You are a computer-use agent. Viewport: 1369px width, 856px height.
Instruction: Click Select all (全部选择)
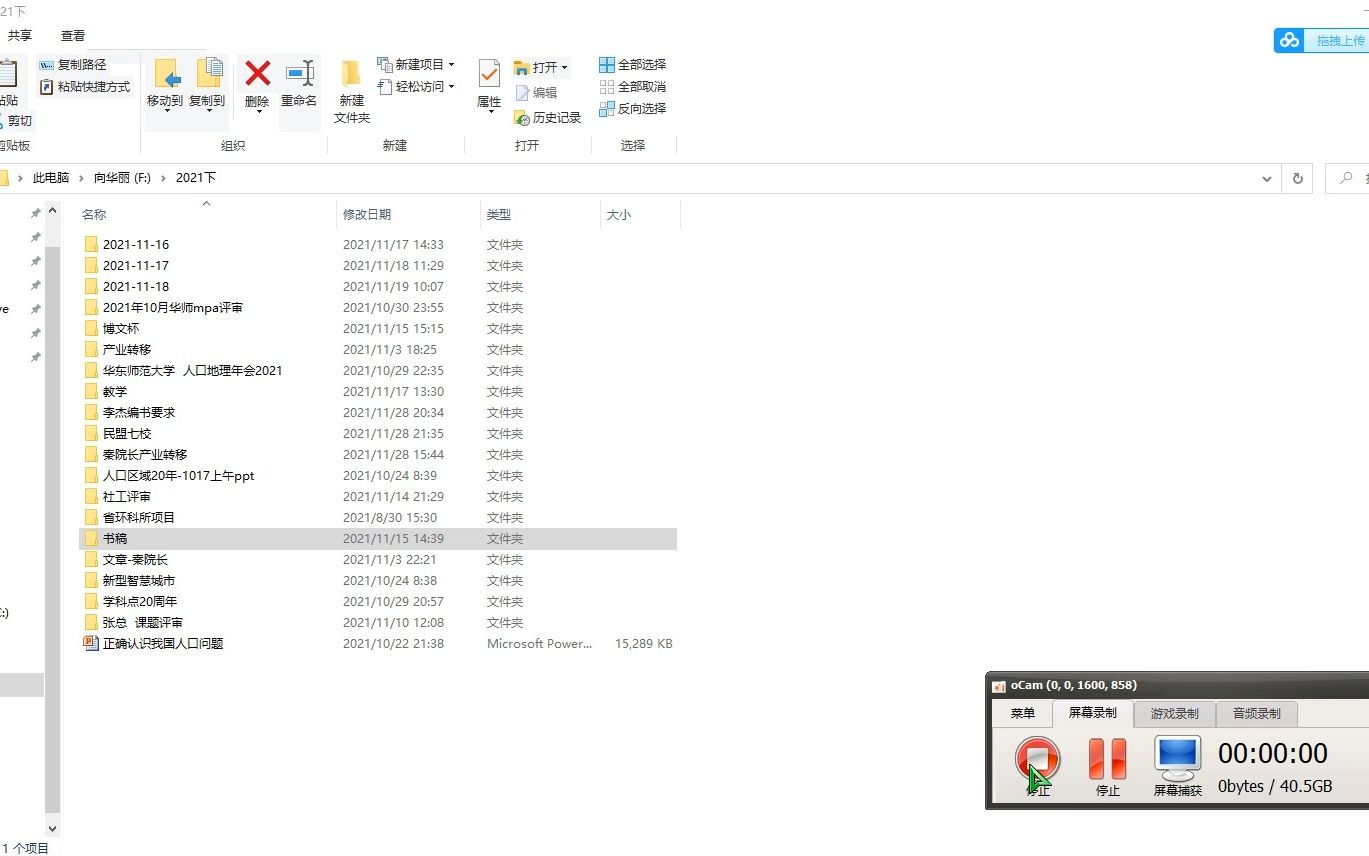(x=632, y=65)
